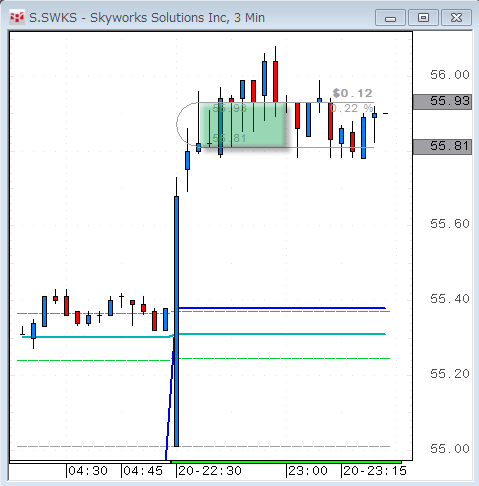Viewport: 479px width, 486px height.
Task: Click the gray dashed line at 55.00
Action: pyautogui.click(x=203, y=446)
